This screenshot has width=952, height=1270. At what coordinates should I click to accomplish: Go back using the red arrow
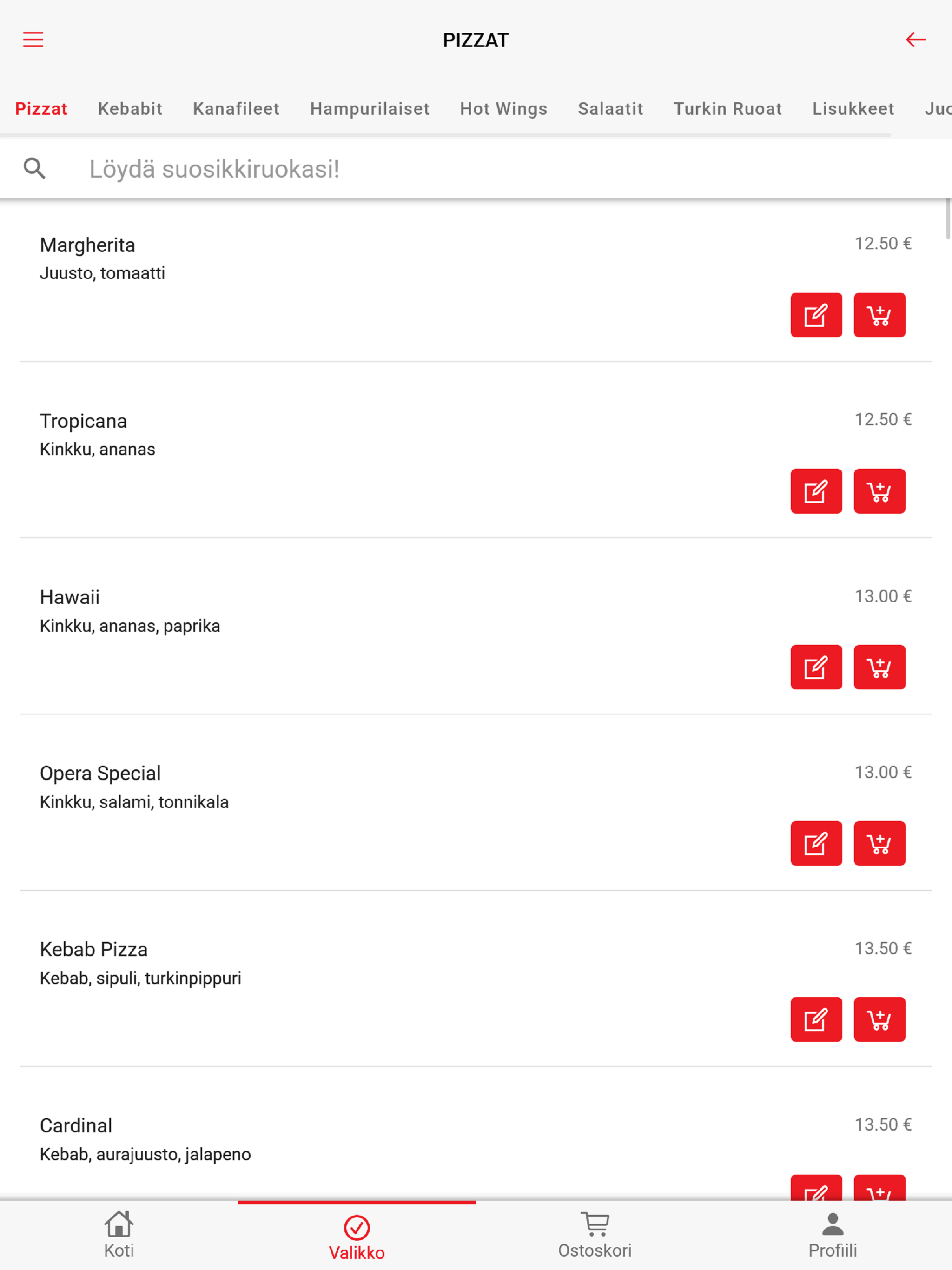(915, 40)
